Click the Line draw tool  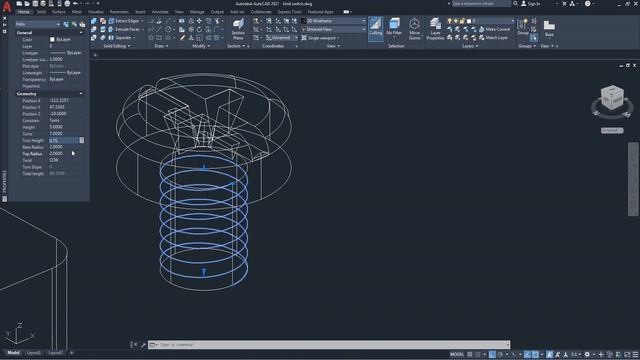pos(159,29)
